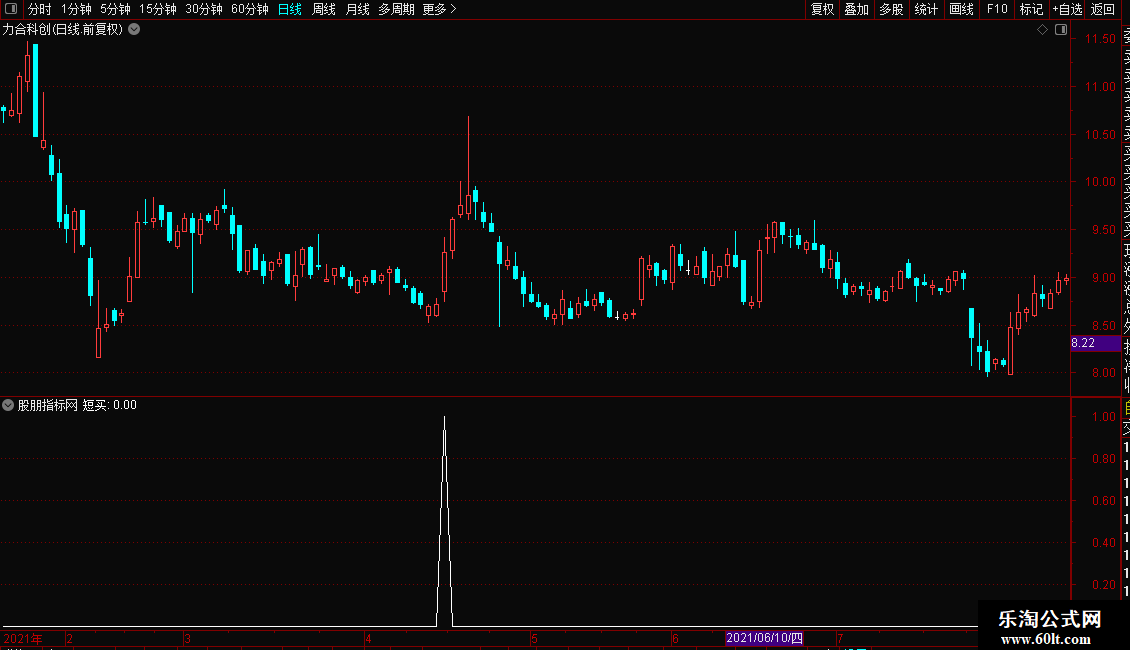Activate 画线 drawing tools

coord(961,9)
